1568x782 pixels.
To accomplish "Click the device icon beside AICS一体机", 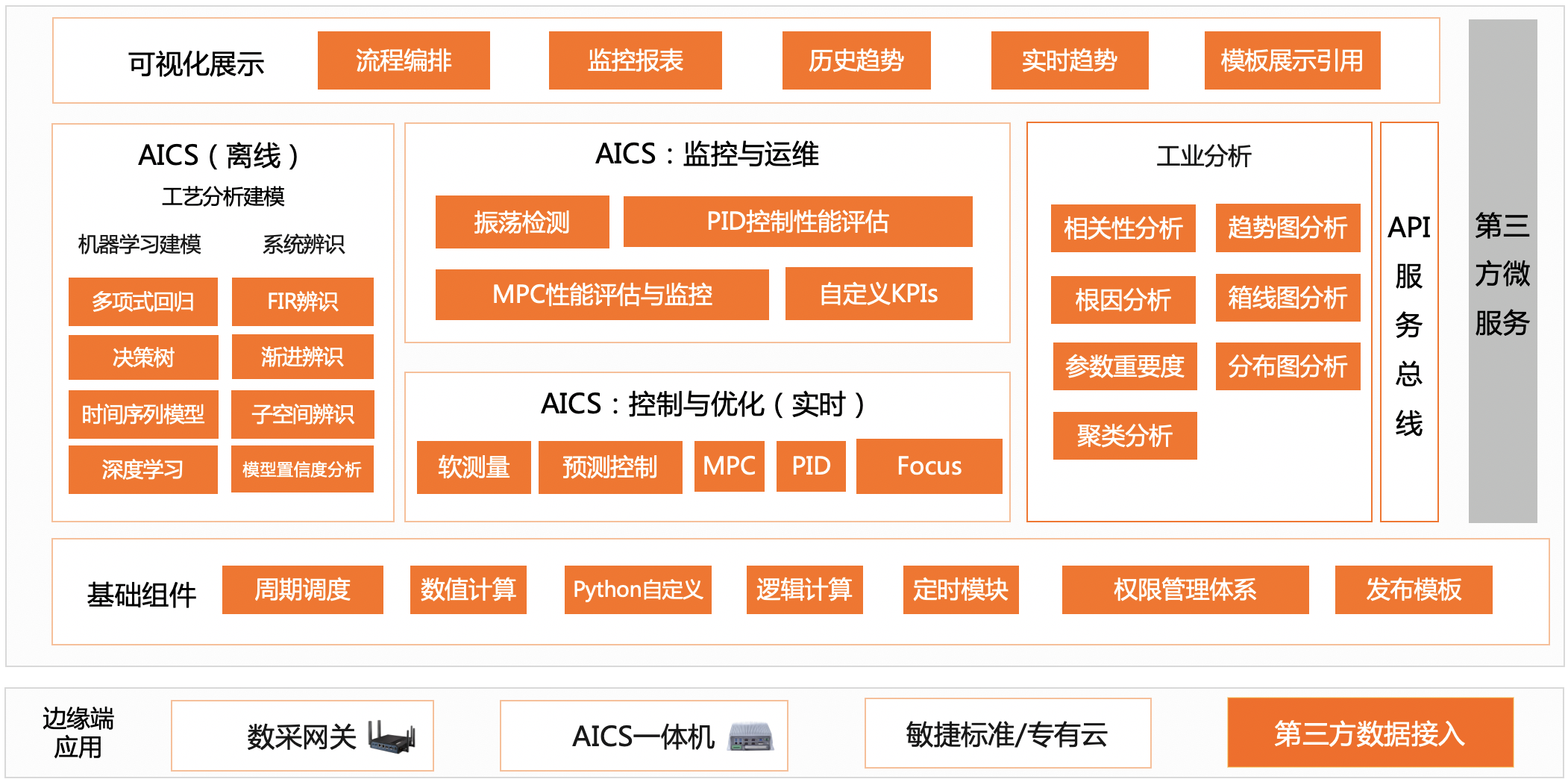I will tap(750, 736).
